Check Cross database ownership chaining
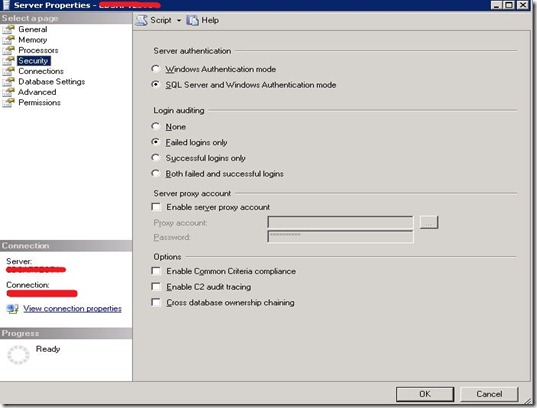537x408 pixels. click(x=156, y=302)
